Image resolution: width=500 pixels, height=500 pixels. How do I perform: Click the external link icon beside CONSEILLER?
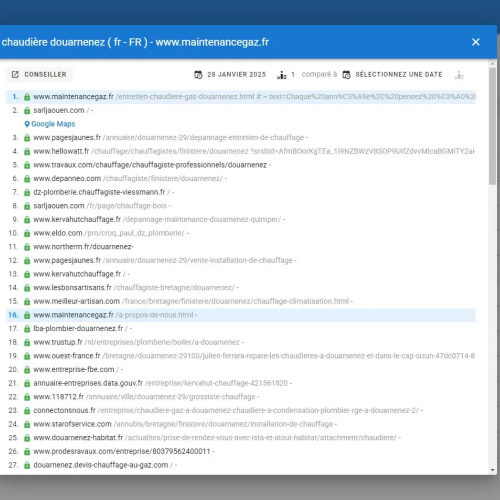coord(15,74)
